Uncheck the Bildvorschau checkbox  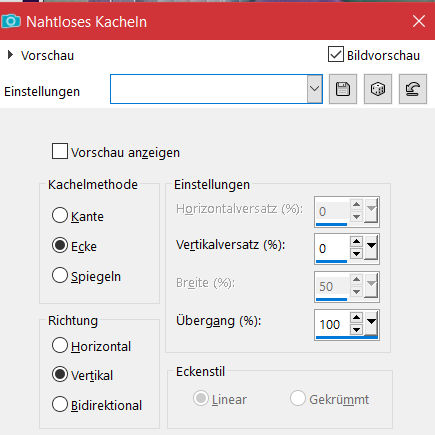(336, 54)
